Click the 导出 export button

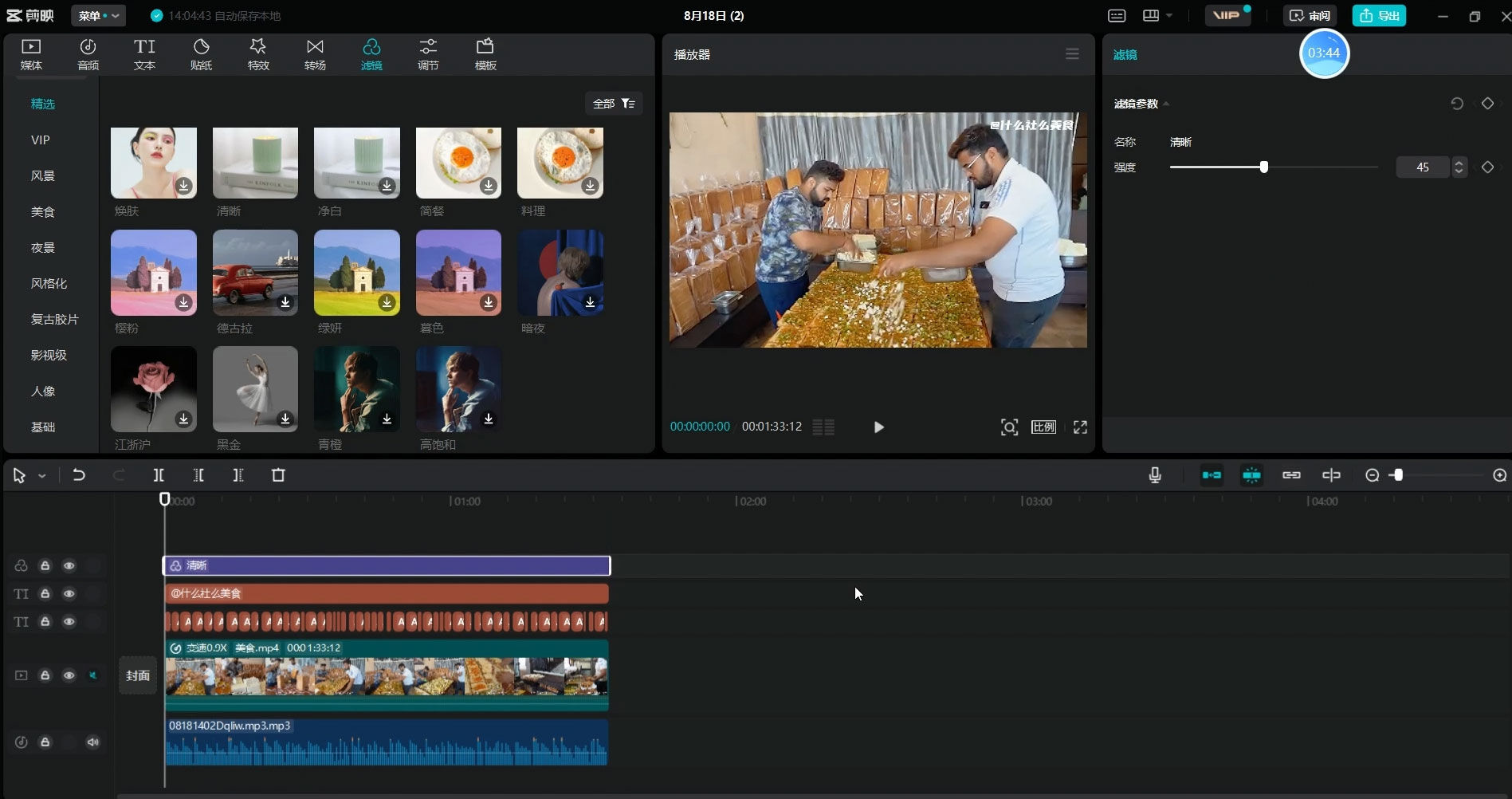tap(1379, 16)
